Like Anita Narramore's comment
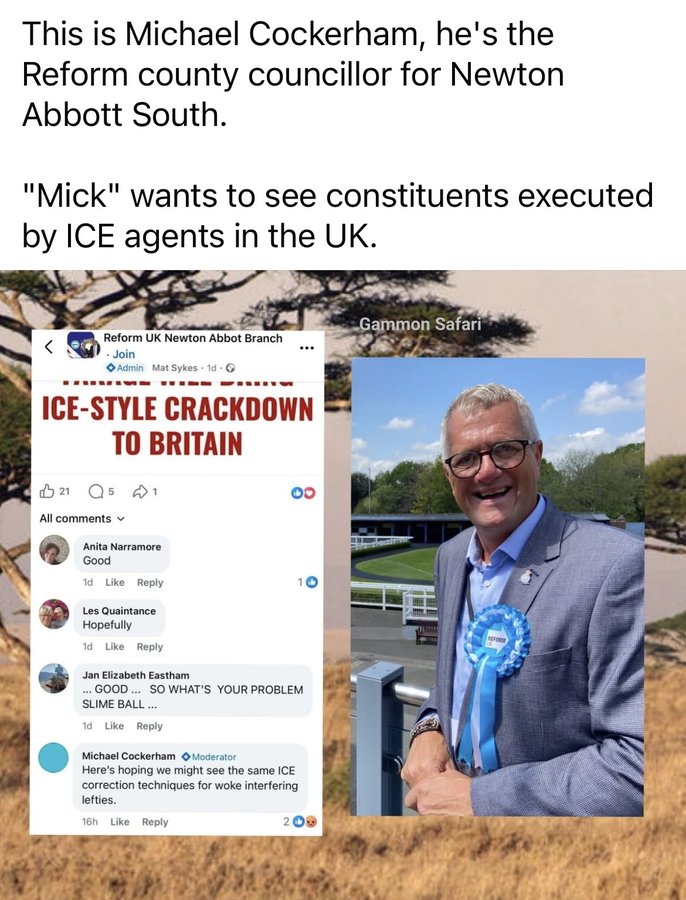The image size is (686, 900). (x=115, y=582)
